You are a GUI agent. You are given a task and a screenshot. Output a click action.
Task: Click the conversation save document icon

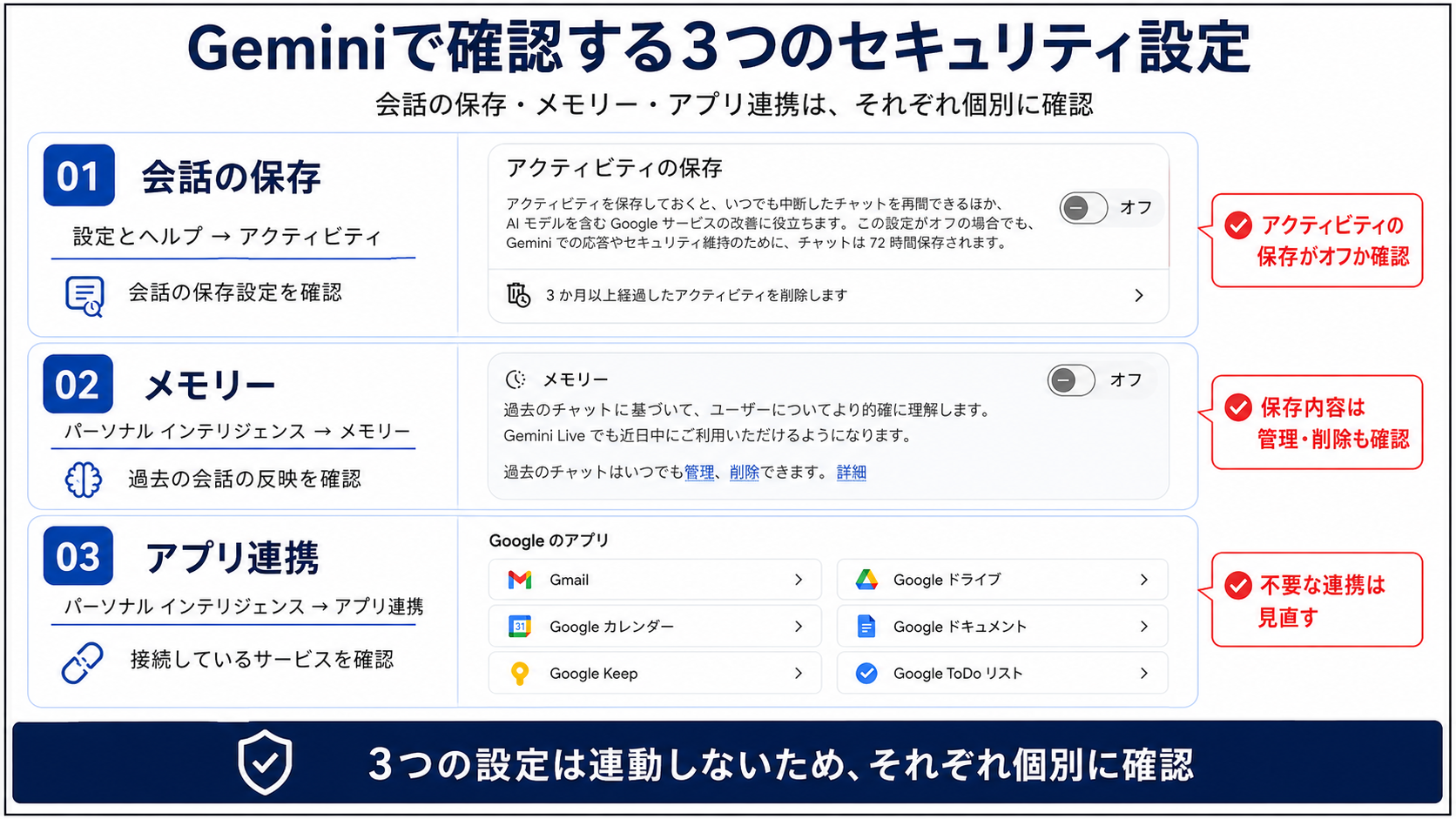[84, 296]
